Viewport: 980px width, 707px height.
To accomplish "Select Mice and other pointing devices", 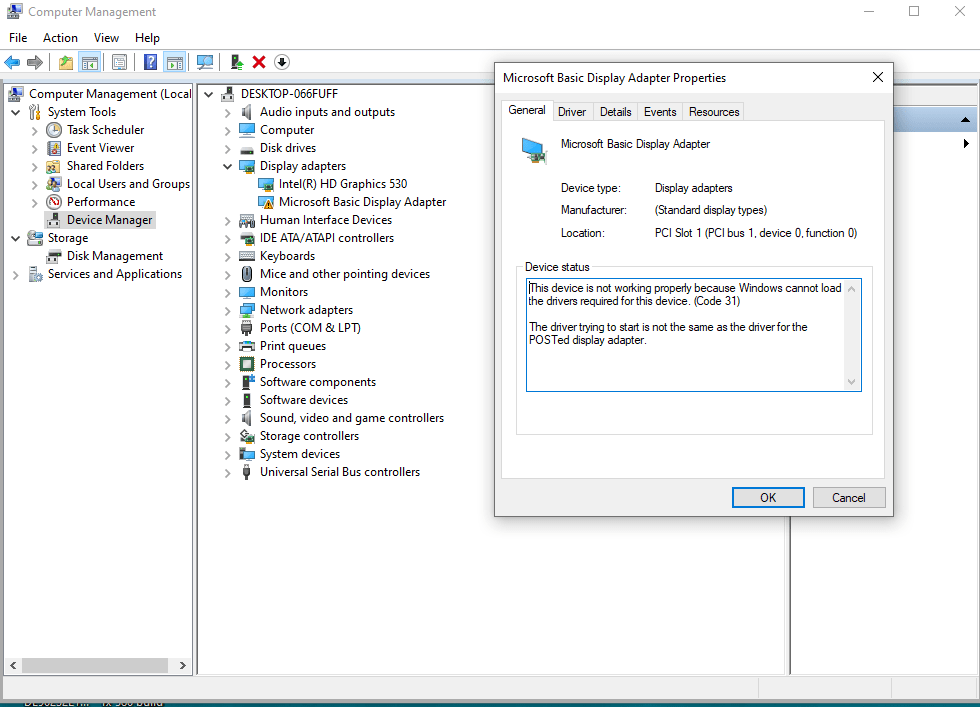I will click(345, 274).
